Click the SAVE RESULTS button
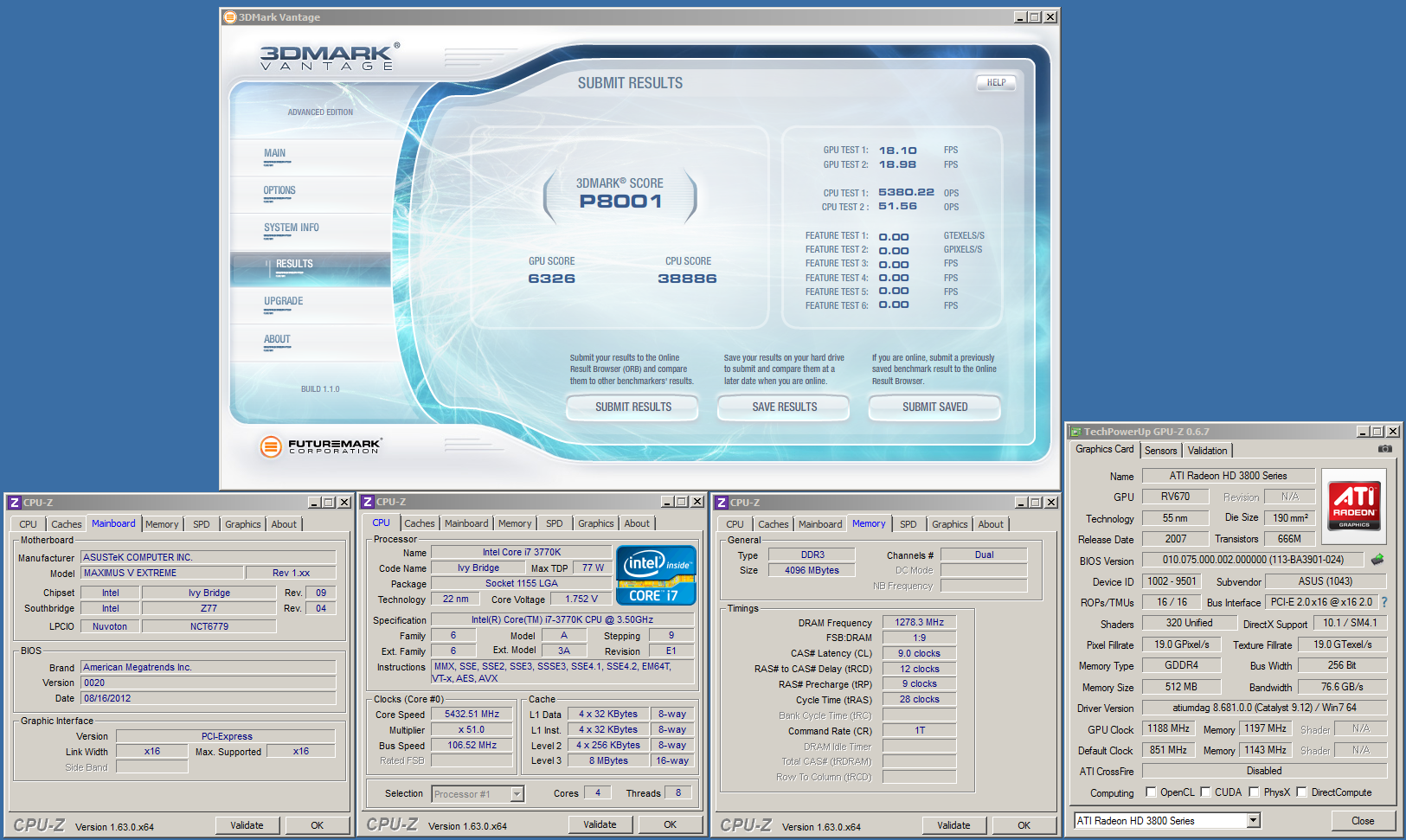The width and height of the screenshot is (1406, 840). (784, 407)
